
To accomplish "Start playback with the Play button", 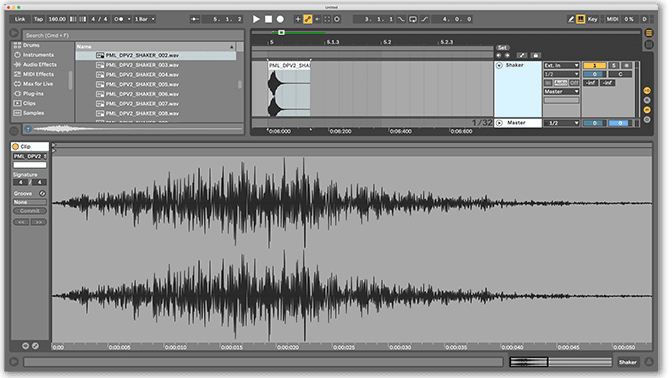I will [x=256, y=19].
